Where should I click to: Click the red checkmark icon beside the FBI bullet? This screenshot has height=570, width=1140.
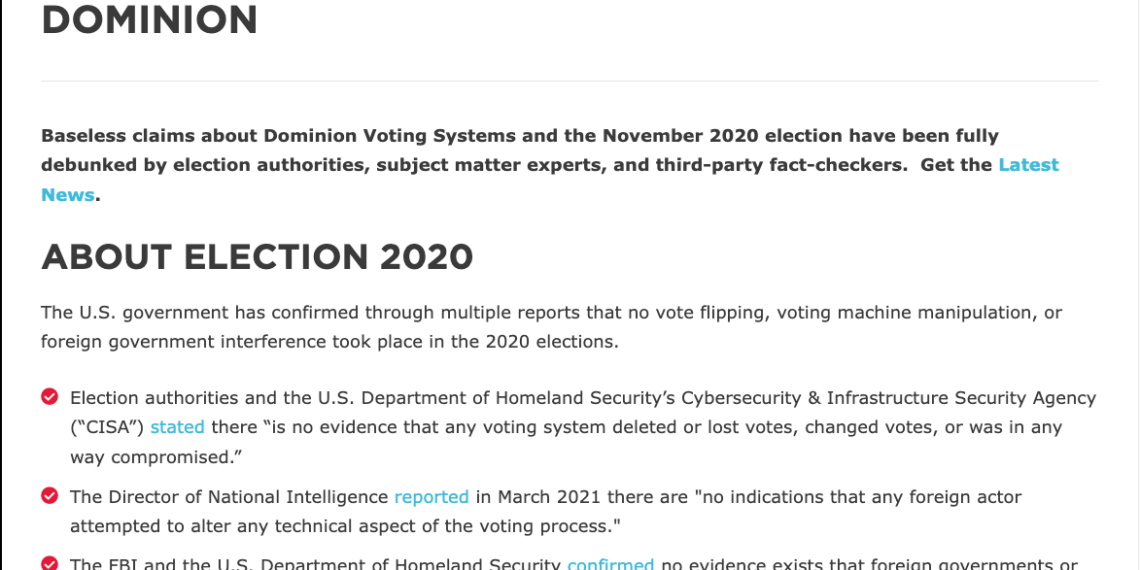[x=49, y=563]
